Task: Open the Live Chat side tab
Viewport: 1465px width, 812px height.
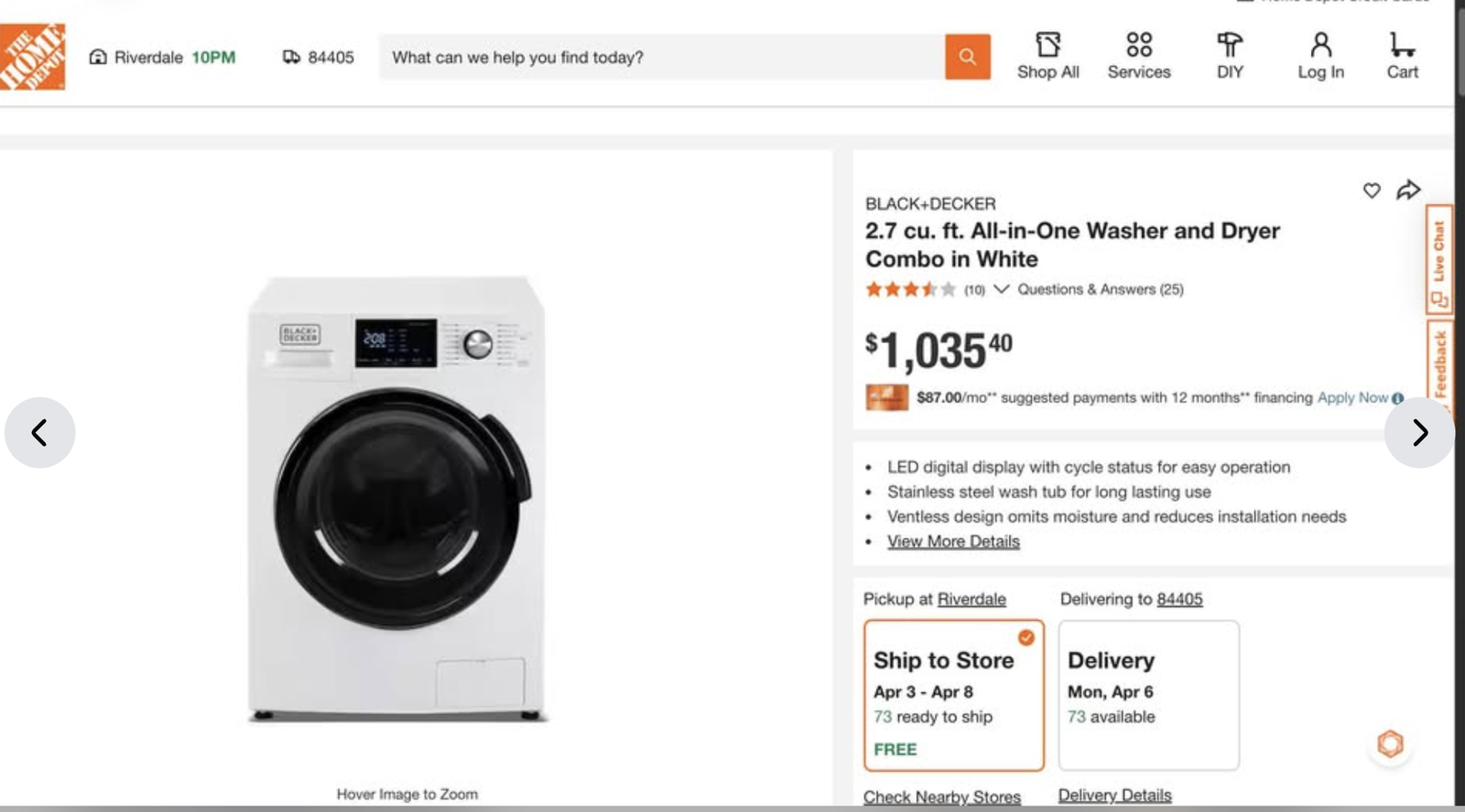Action: point(1439,259)
